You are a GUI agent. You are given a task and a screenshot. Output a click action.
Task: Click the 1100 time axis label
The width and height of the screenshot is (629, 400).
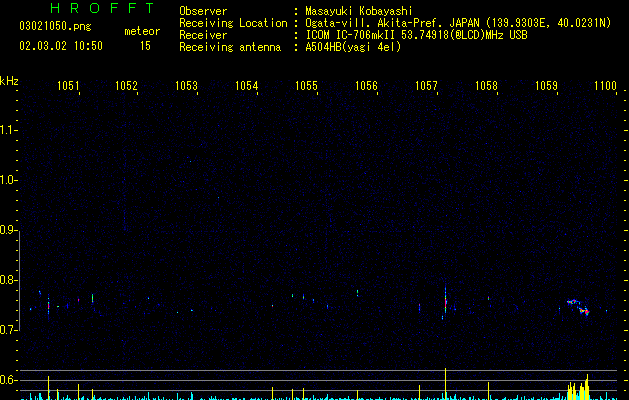click(x=605, y=86)
